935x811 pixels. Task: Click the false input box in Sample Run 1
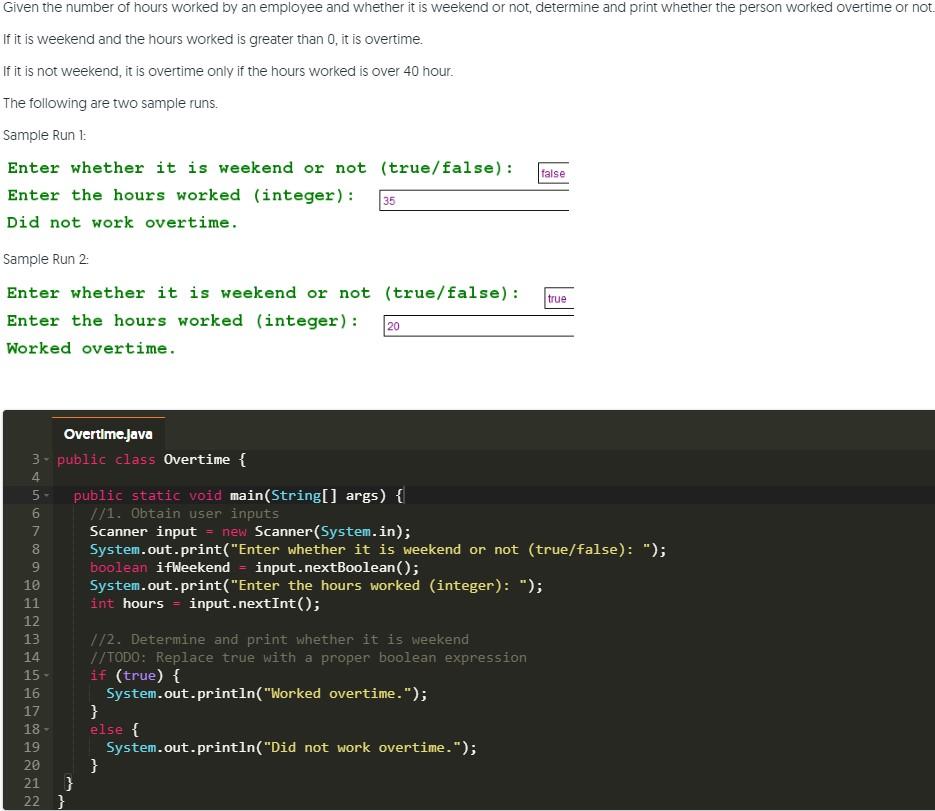[x=553, y=173]
